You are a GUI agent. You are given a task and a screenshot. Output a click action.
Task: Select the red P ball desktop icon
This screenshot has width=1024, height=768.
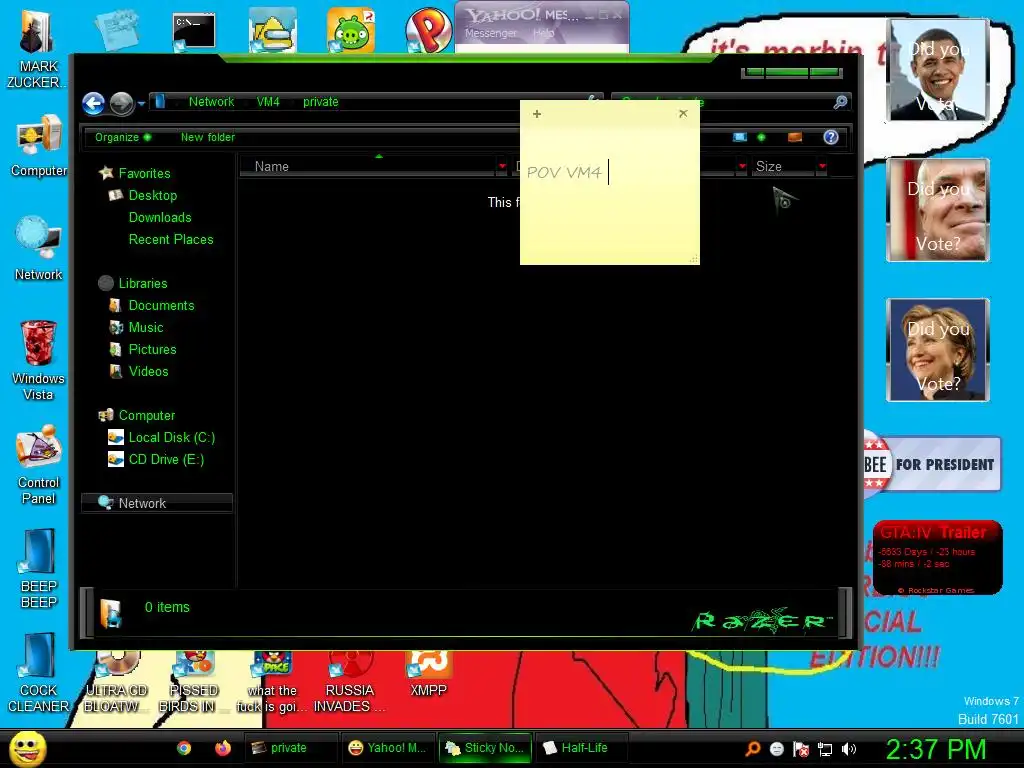[x=428, y=30]
